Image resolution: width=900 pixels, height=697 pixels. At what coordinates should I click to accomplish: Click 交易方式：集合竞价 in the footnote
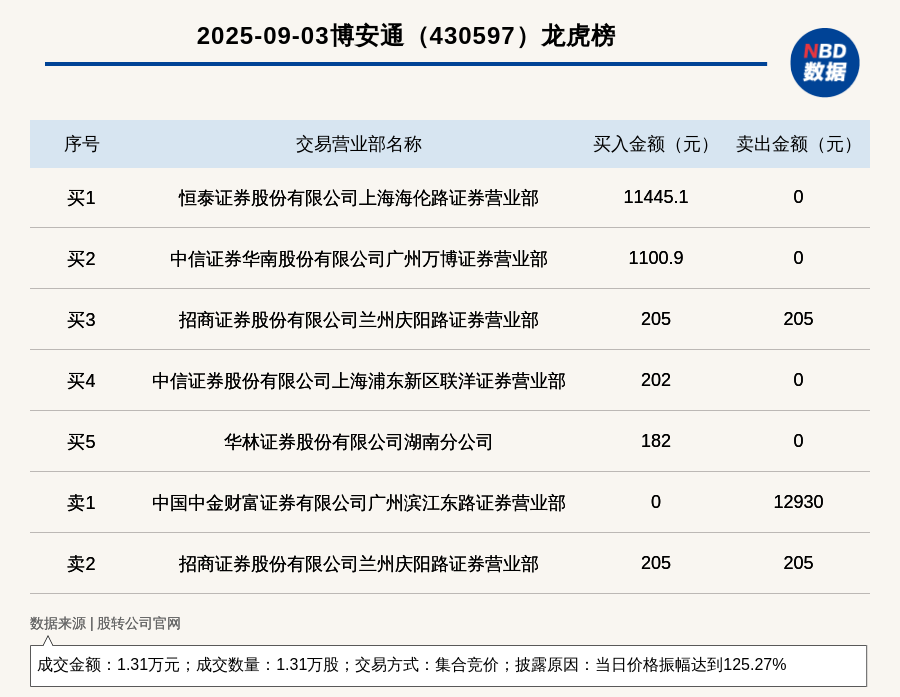click(426, 665)
